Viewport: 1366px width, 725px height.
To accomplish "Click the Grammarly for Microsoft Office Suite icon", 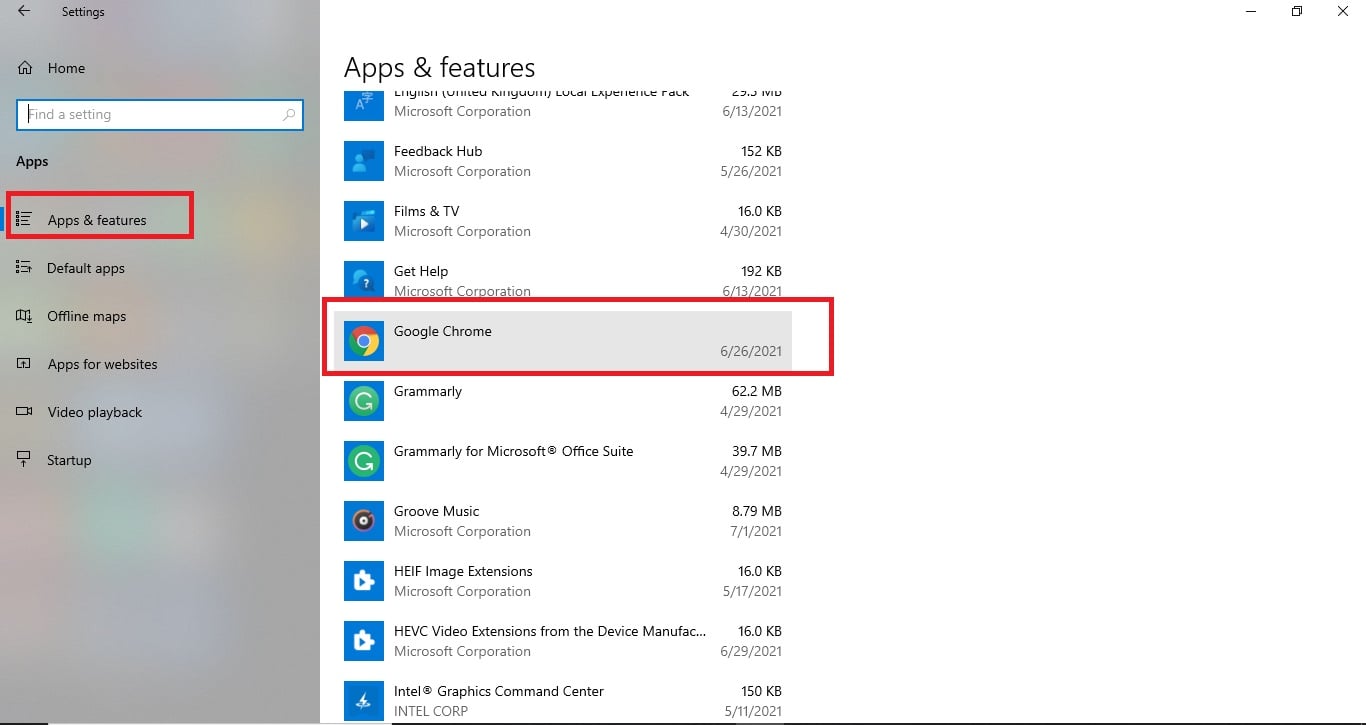I will [x=364, y=461].
